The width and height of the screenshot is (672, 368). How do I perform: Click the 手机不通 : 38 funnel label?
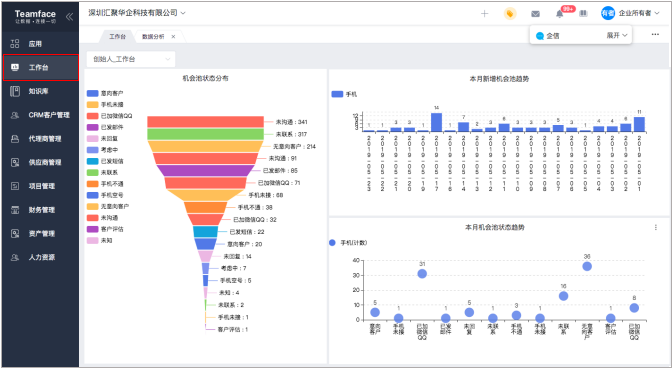(x=255, y=207)
